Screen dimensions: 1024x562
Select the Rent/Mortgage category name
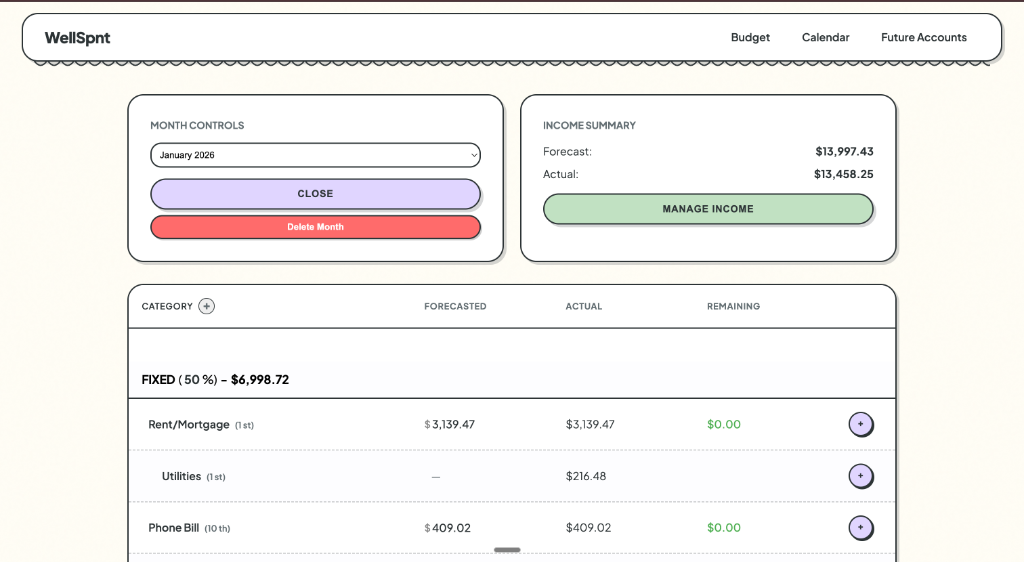click(189, 424)
